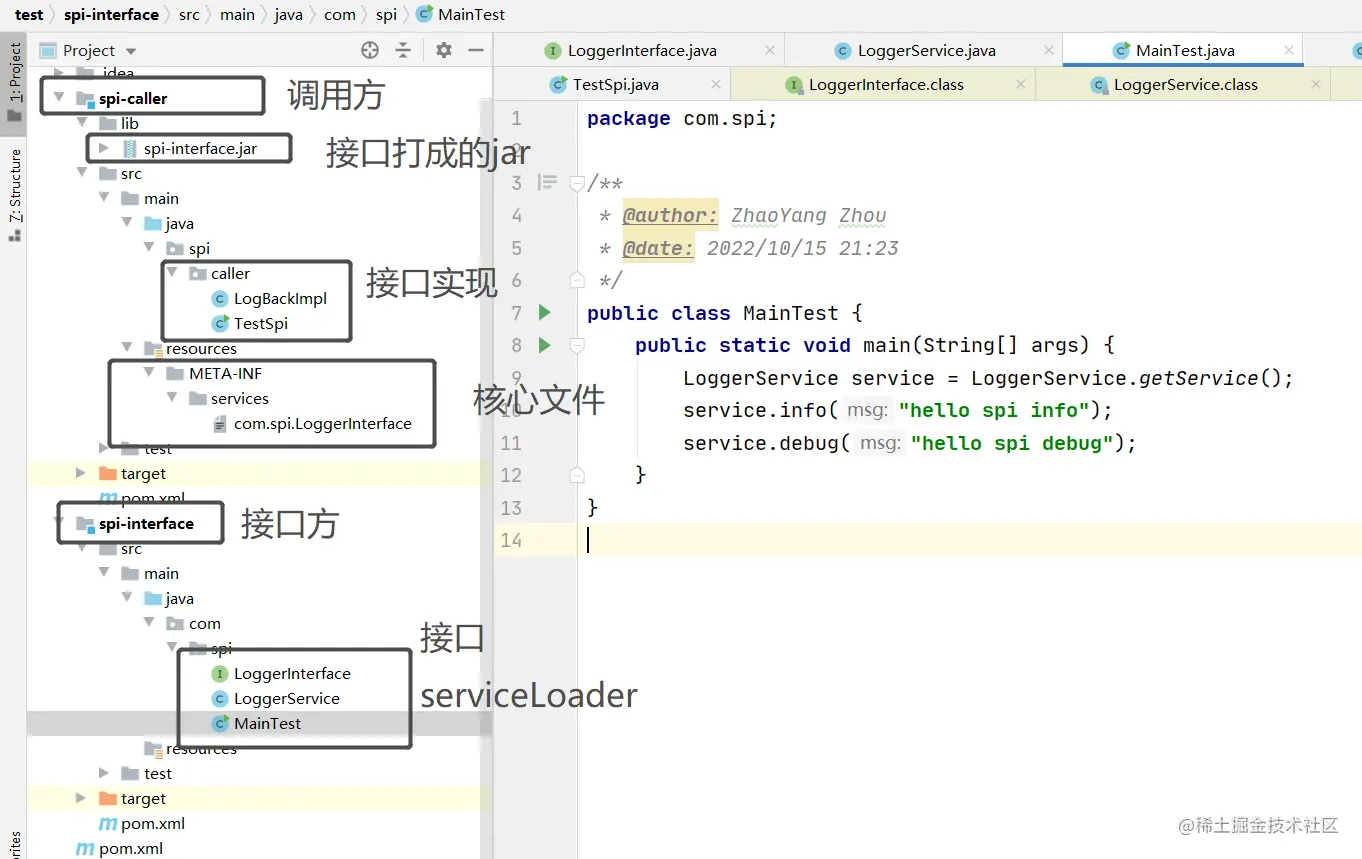This screenshot has height=859, width=1362.
Task: Open the LoggerInterface.class tab
Action: pyautogui.click(x=886, y=84)
